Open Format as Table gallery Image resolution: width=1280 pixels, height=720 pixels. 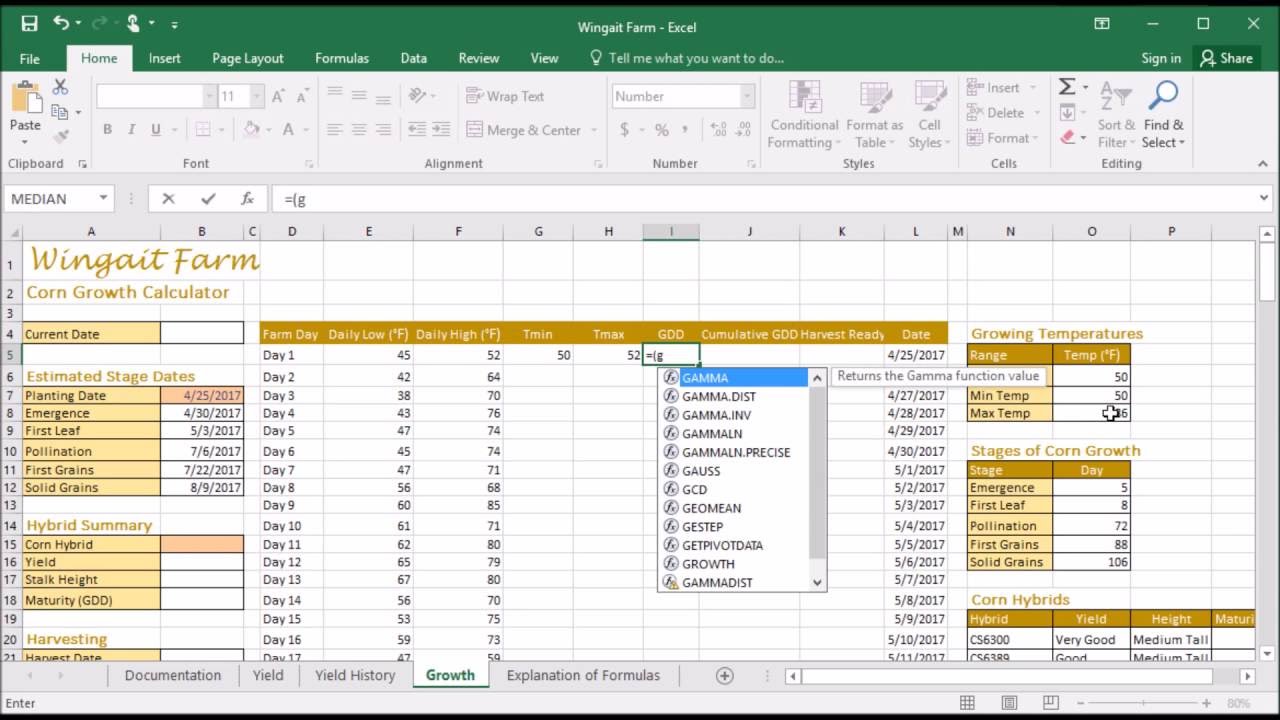click(874, 115)
